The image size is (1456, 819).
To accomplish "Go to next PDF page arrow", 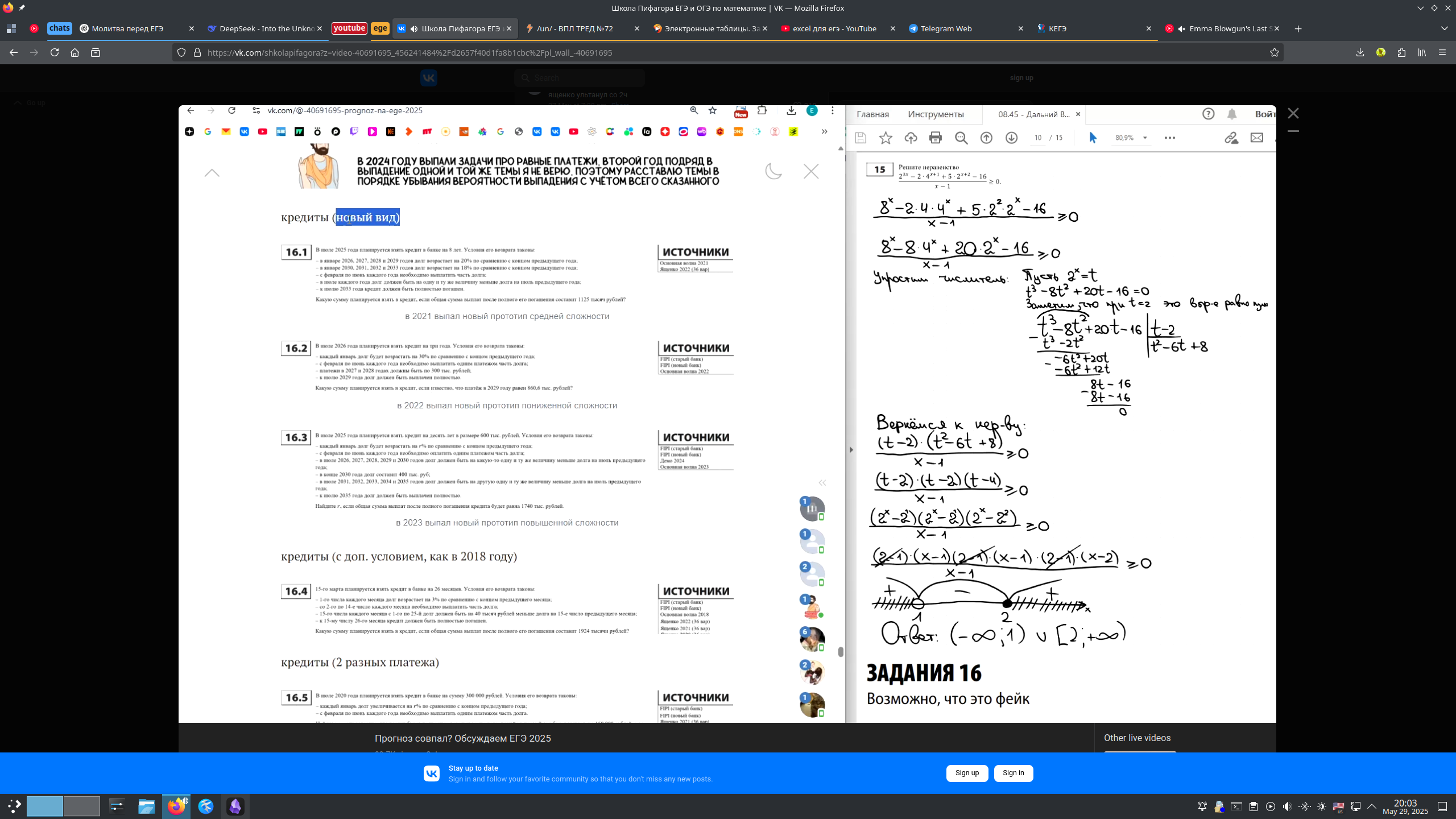I will click(x=1011, y=138).
